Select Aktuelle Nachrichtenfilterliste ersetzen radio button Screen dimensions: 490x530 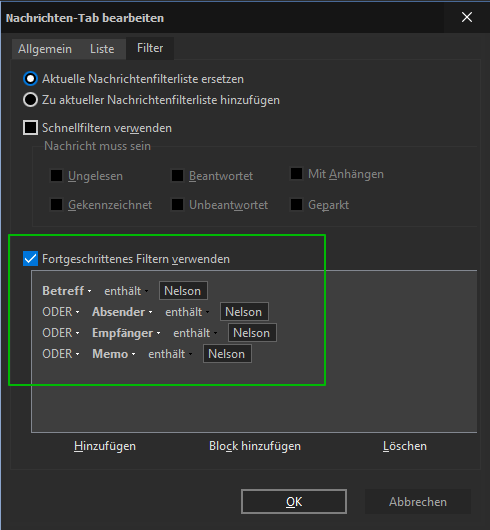pyautogui.click(x=30, y=79)
